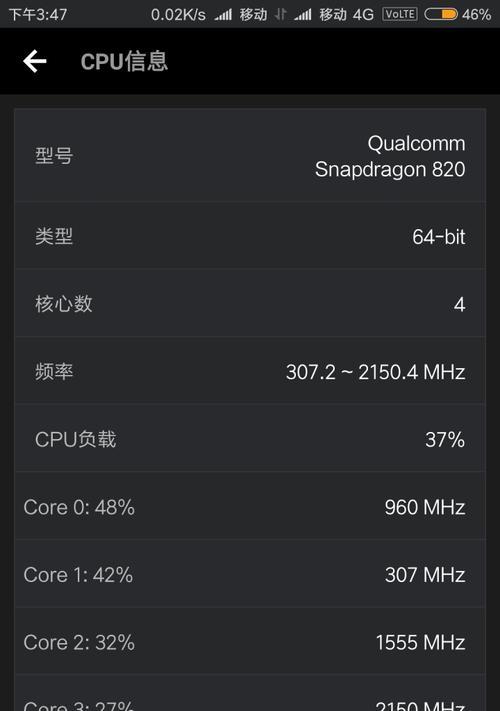Tap the Core 0: 48% entry

[79, 507]
